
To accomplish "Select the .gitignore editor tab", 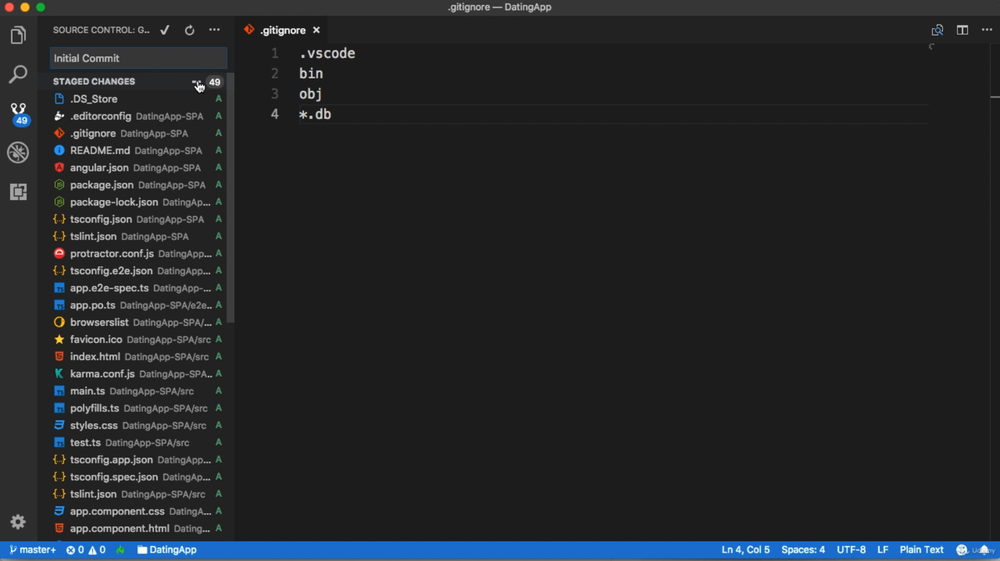I will pyautogui.click(x=283, y=30).
